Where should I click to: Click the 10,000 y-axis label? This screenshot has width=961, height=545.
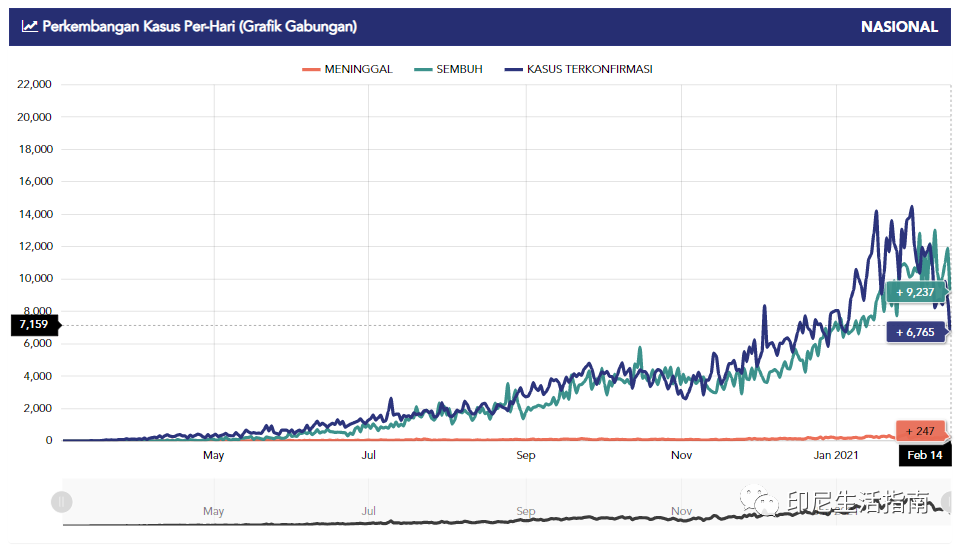[36, 278]
